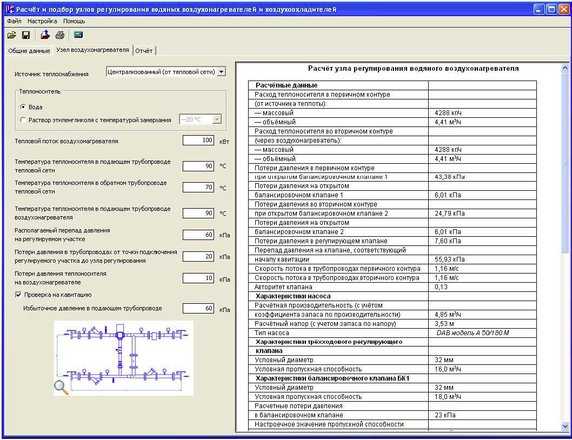Select the Узел воздухонагревателя tab

[93, 50]
